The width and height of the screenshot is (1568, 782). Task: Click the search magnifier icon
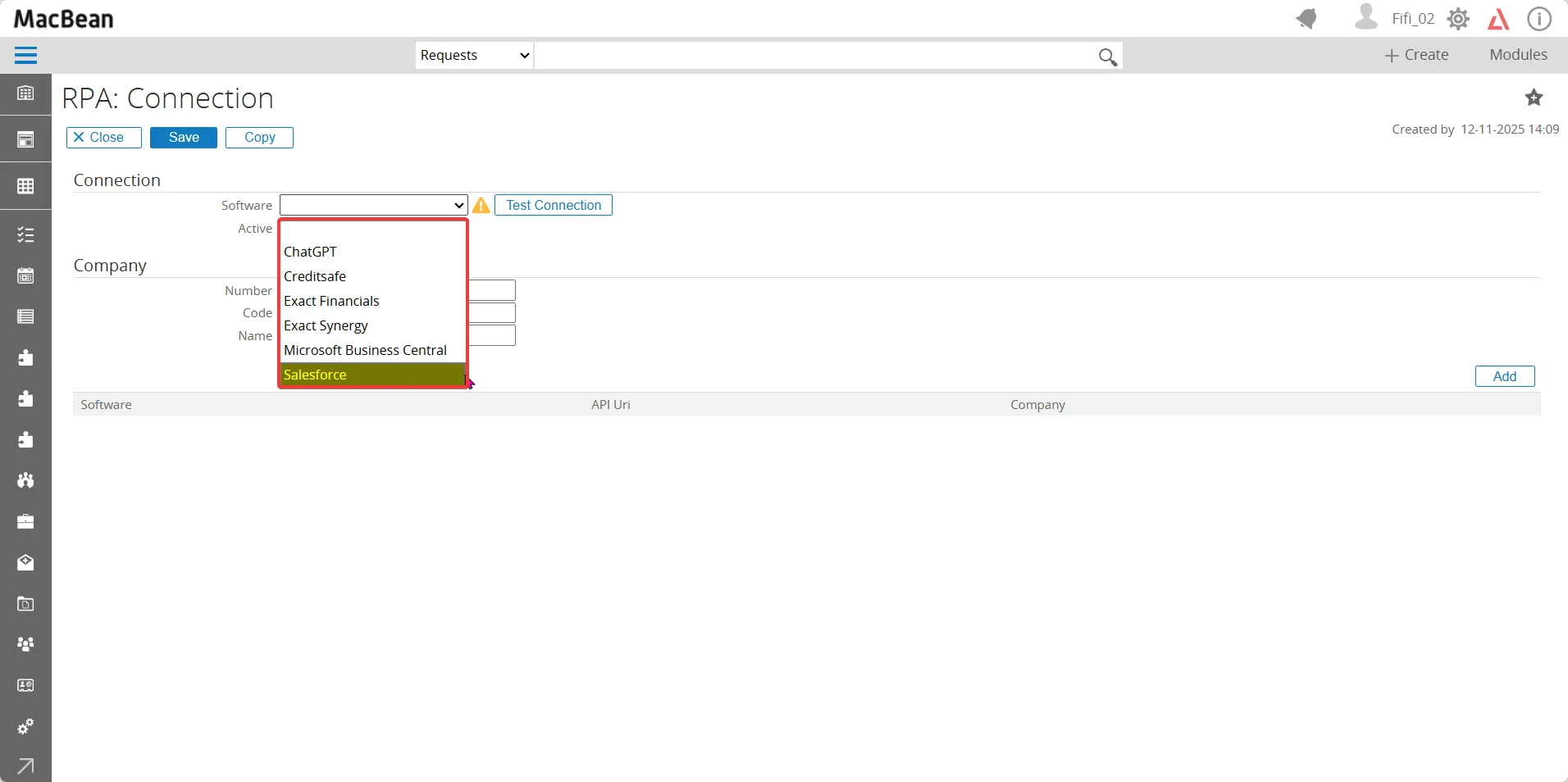(x=1107, y=57)
